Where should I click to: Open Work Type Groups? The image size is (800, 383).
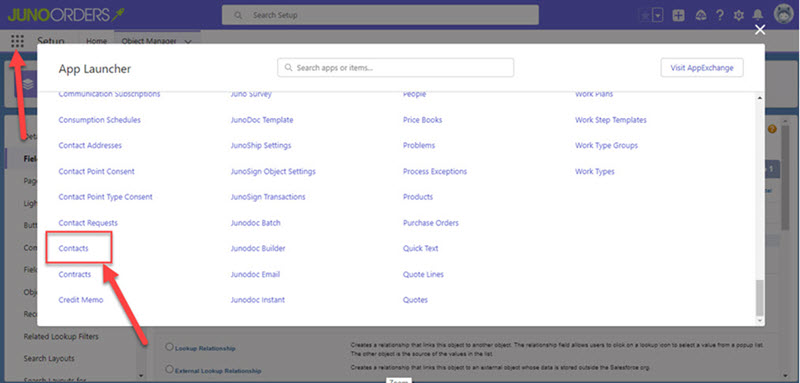[x=606, y=145]
